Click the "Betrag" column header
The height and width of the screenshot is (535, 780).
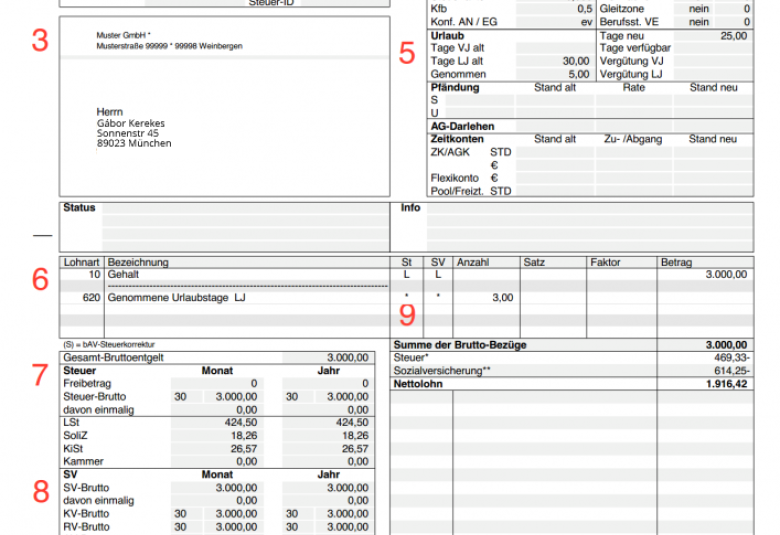coord(676,262)
